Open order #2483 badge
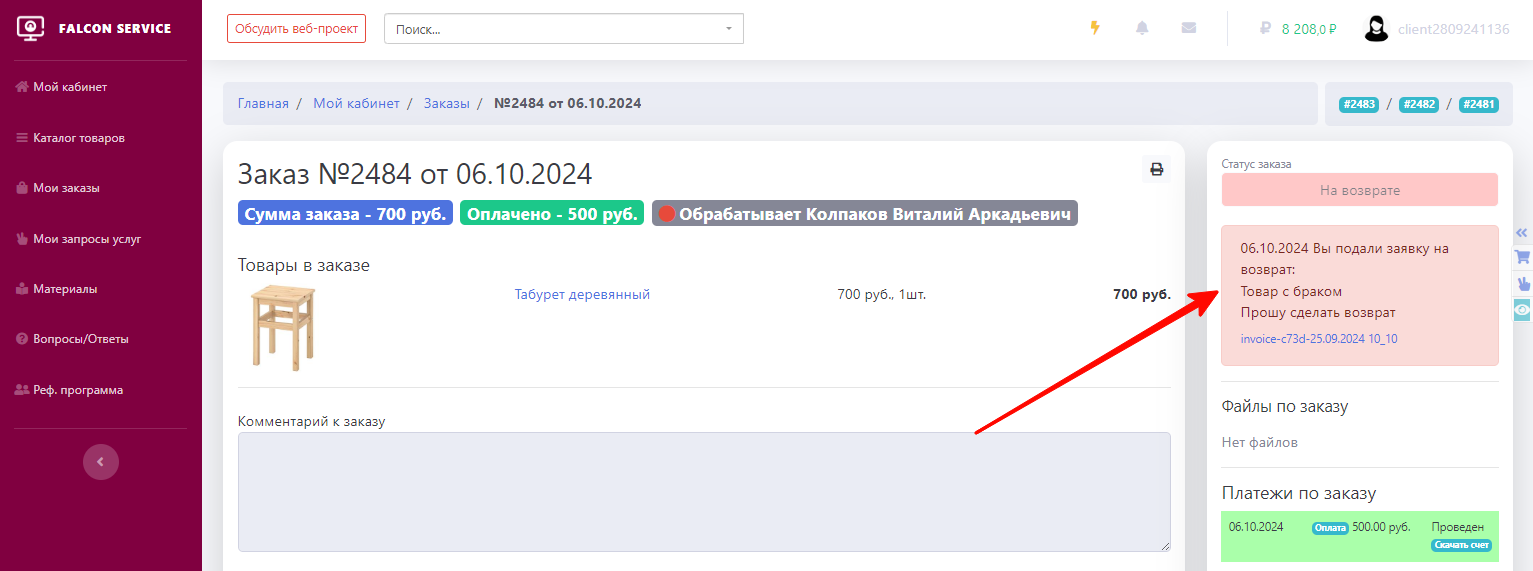The width and height of the screenshot is (1533, 571). (x=1359, y=104)
